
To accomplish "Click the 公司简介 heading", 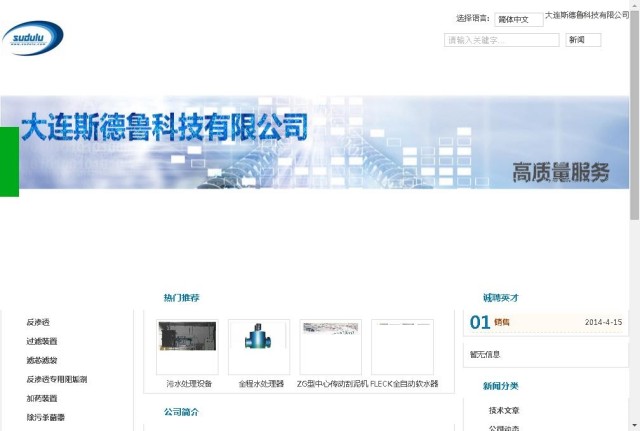I will (181, 412).
